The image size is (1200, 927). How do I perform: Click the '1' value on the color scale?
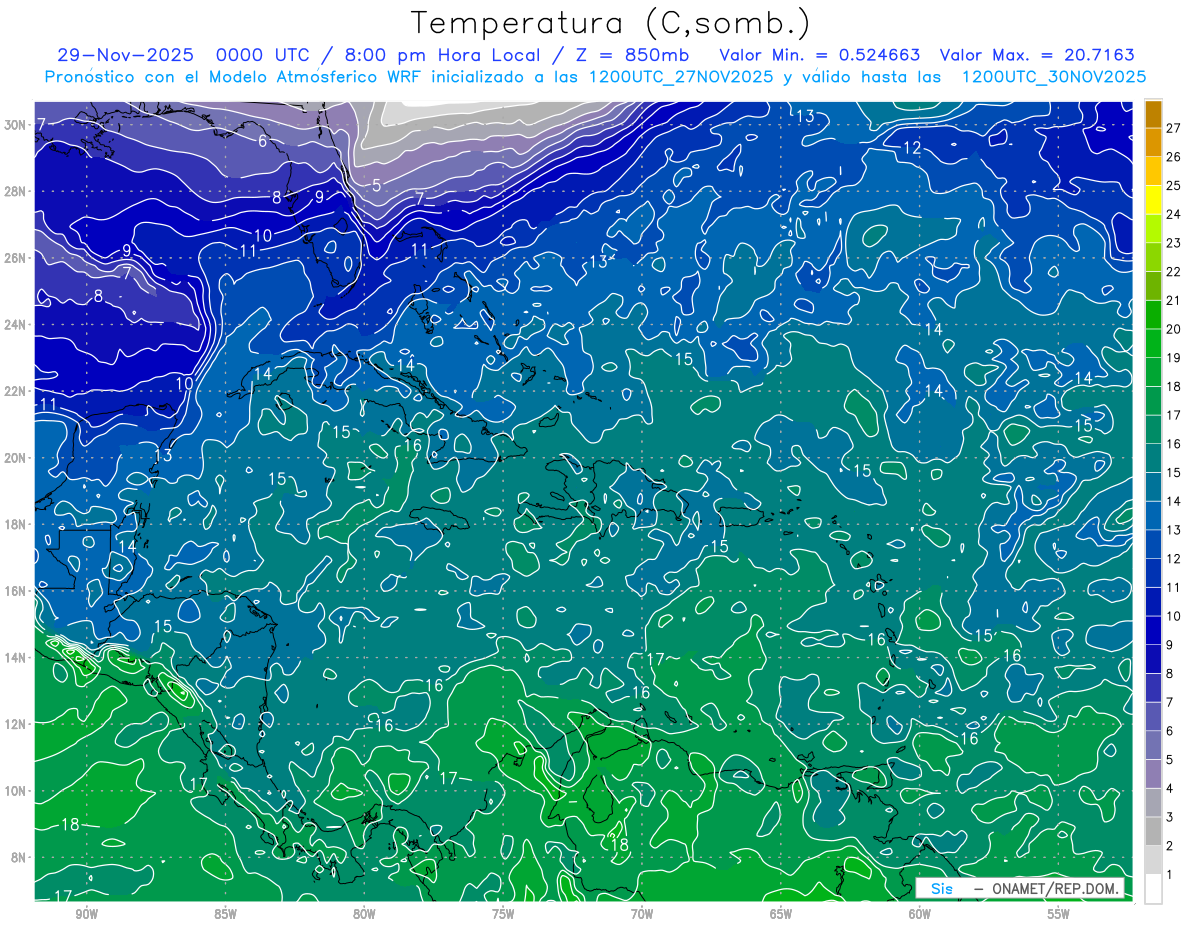tap(1170, 875)
